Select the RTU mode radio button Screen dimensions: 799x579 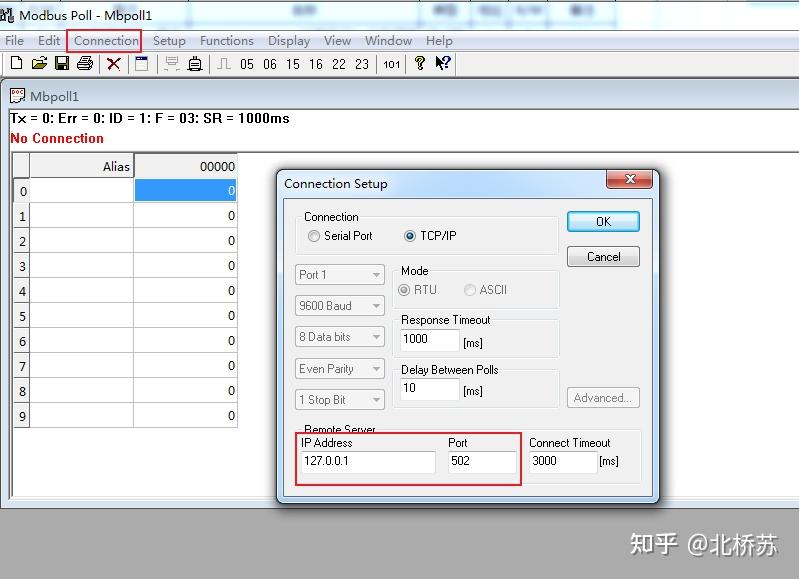404,290
